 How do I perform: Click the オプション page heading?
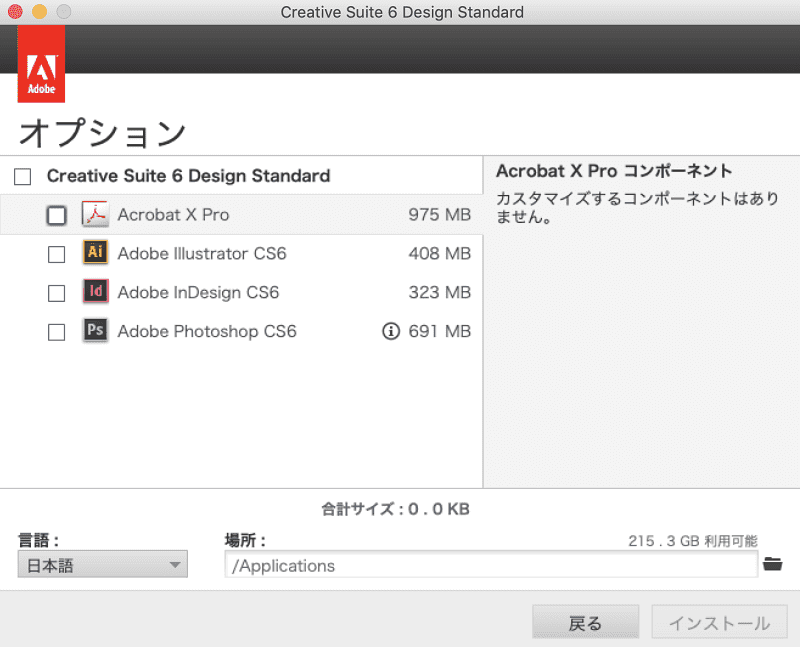pos(102,133)
